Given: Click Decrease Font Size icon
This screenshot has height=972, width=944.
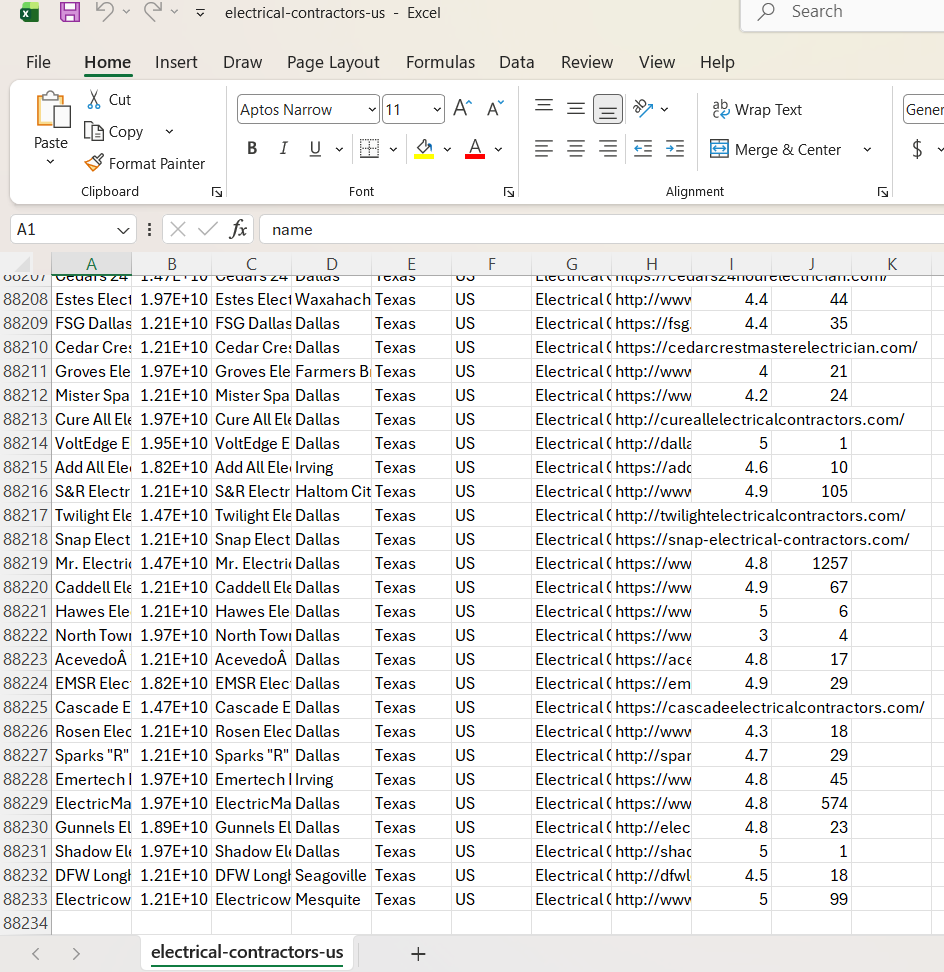Looking at the screenshot, I should coord(495,108).
